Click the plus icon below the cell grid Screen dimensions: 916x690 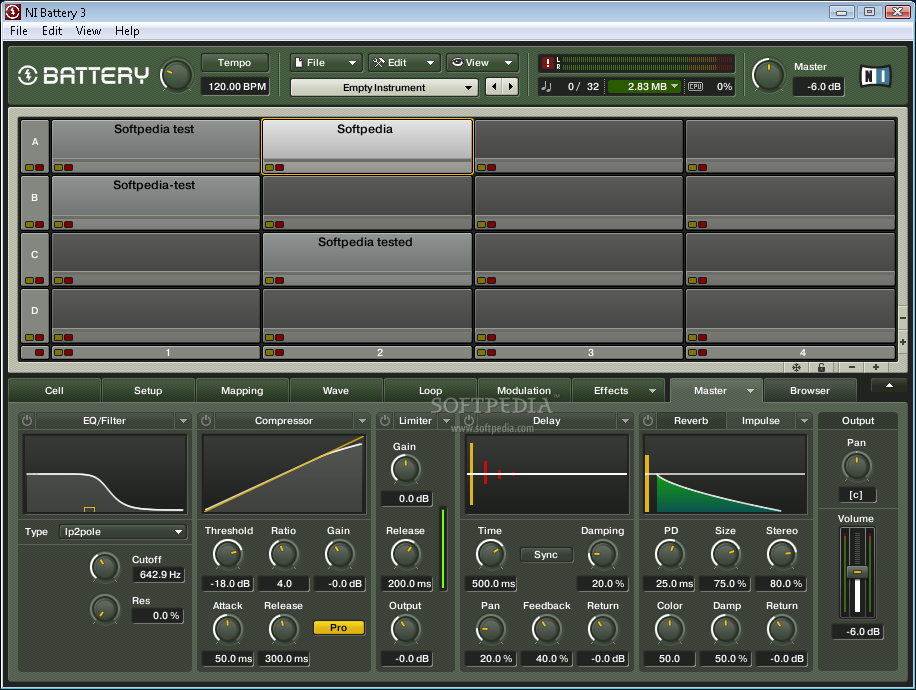(876, 367)
